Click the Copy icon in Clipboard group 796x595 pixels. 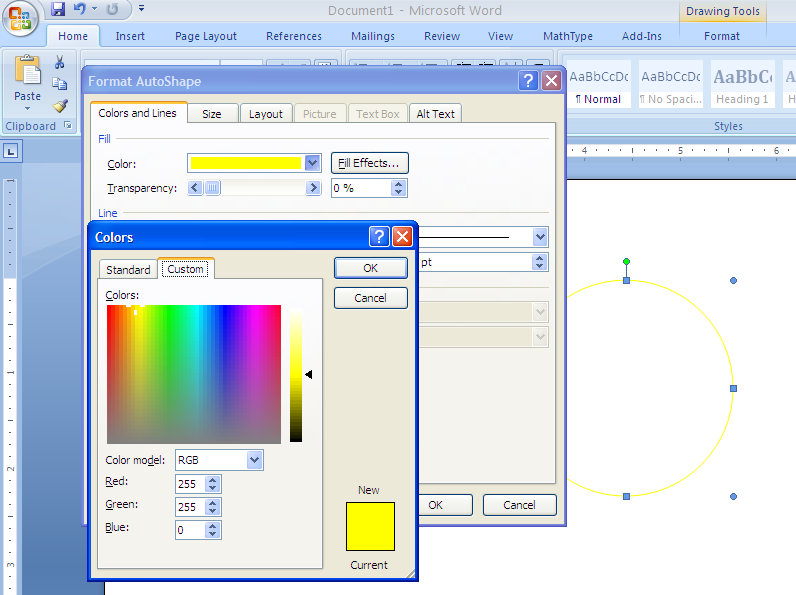point(59,83)
